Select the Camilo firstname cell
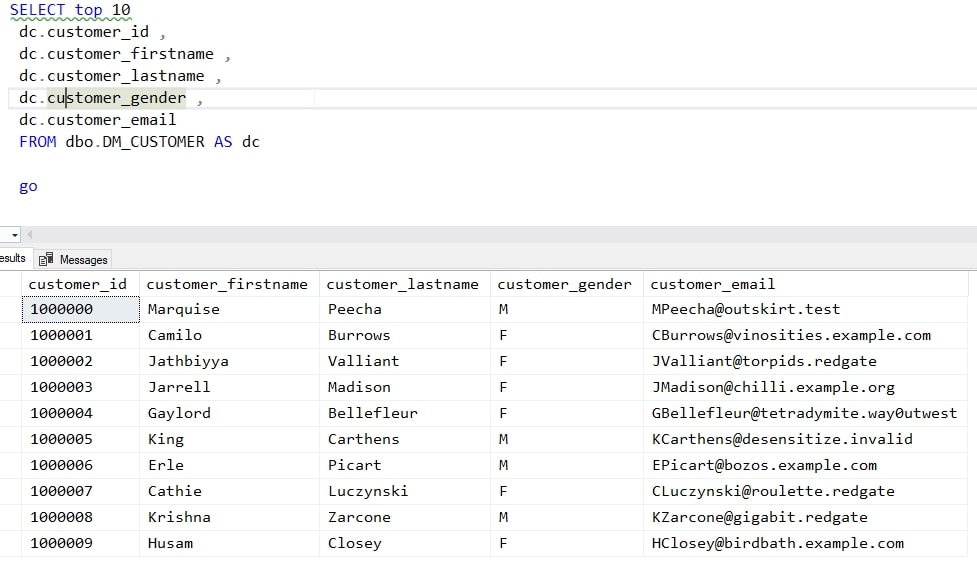This screenshot has width=977, height=574. point(229,335)
